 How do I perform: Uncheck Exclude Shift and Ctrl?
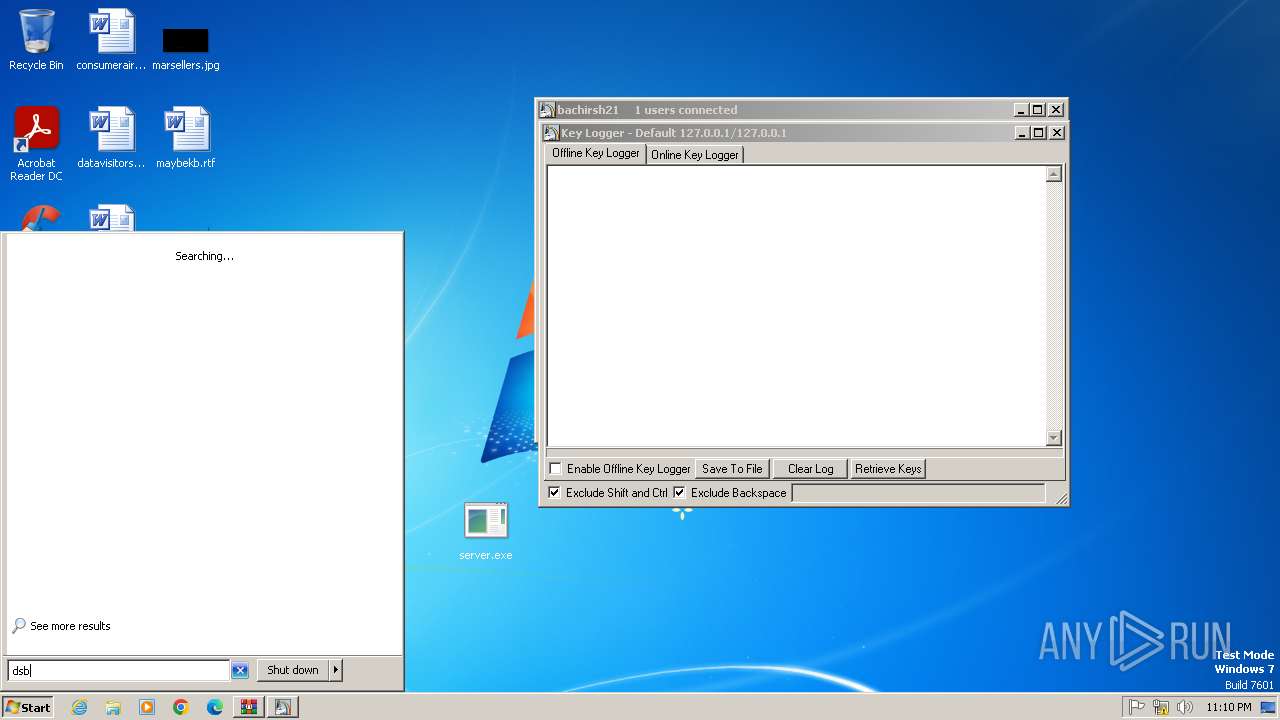[x=554, y=493]
